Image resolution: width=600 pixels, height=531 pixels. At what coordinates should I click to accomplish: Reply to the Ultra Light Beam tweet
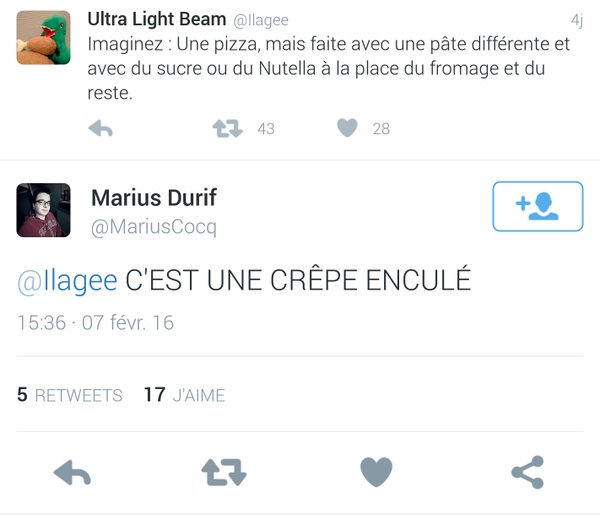(100, 128)
